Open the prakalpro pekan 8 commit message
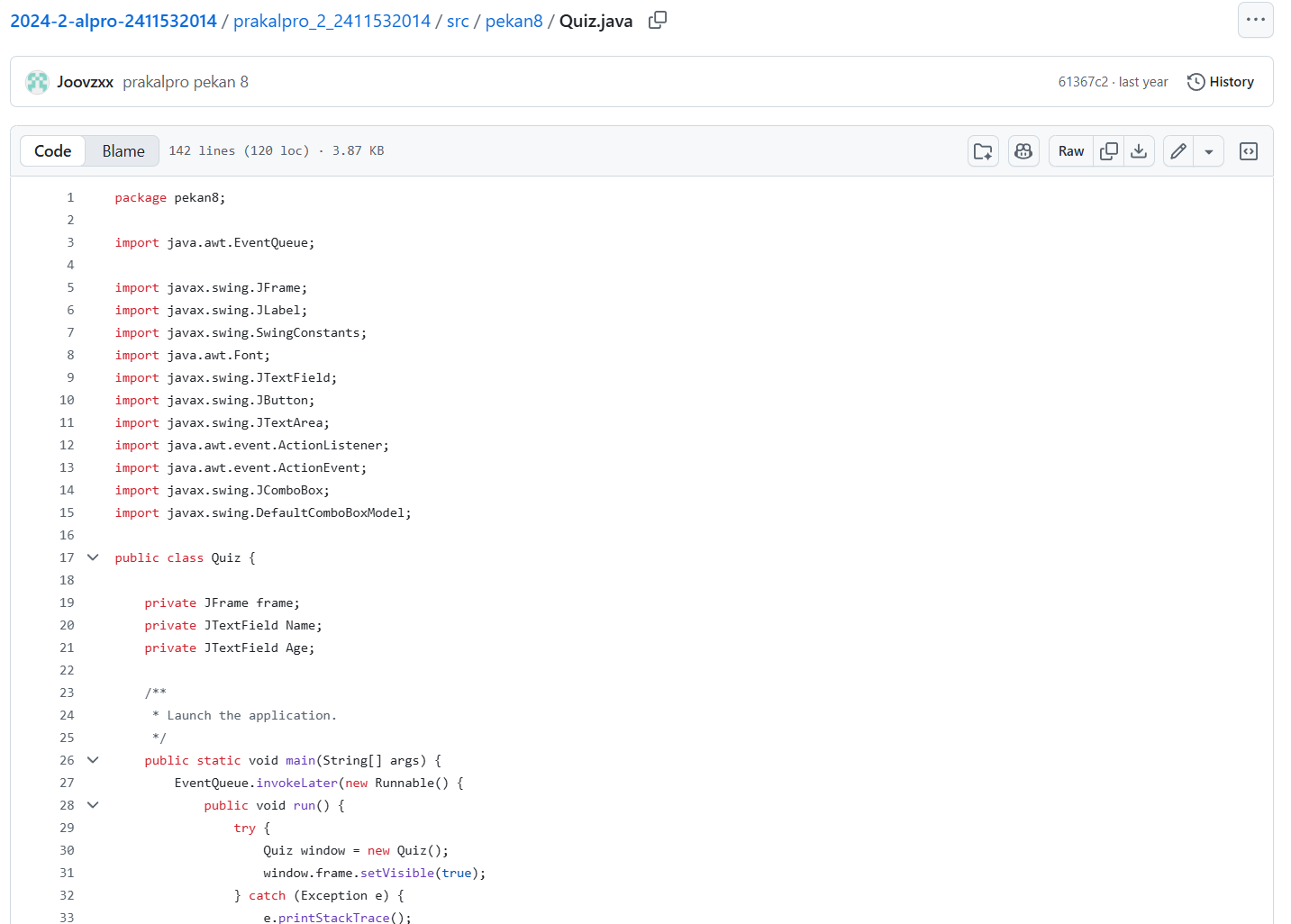The height and width of the screenshot is (924, 1291). click(x=186, y=82)
